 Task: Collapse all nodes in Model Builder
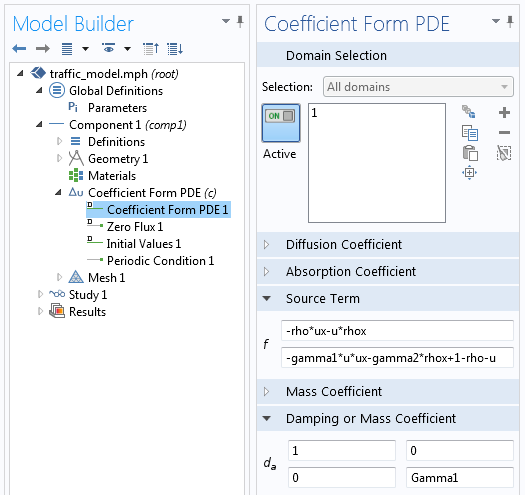tap(151, 49)
